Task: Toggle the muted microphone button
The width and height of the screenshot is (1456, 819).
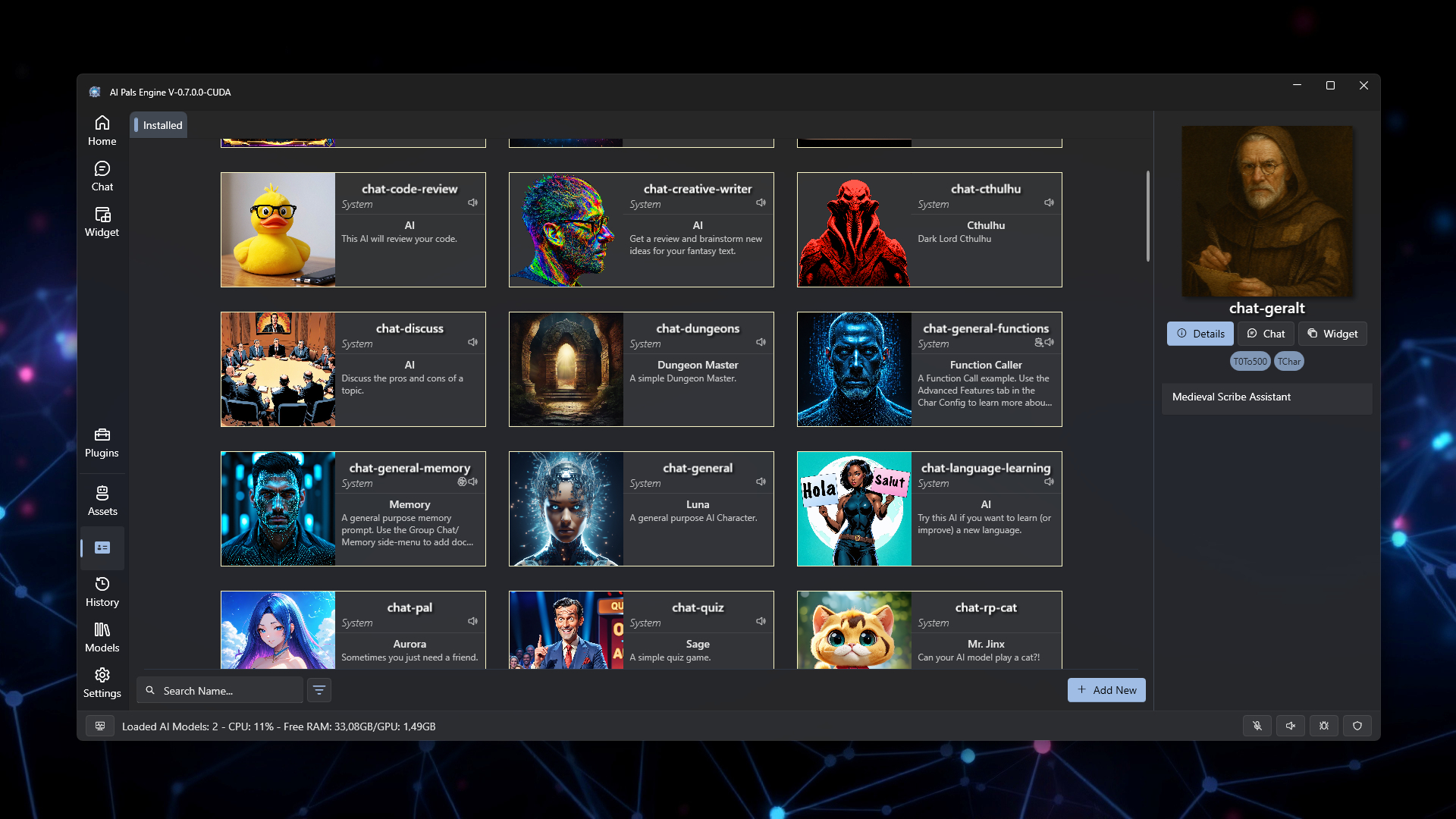Action: [1257, 726]
